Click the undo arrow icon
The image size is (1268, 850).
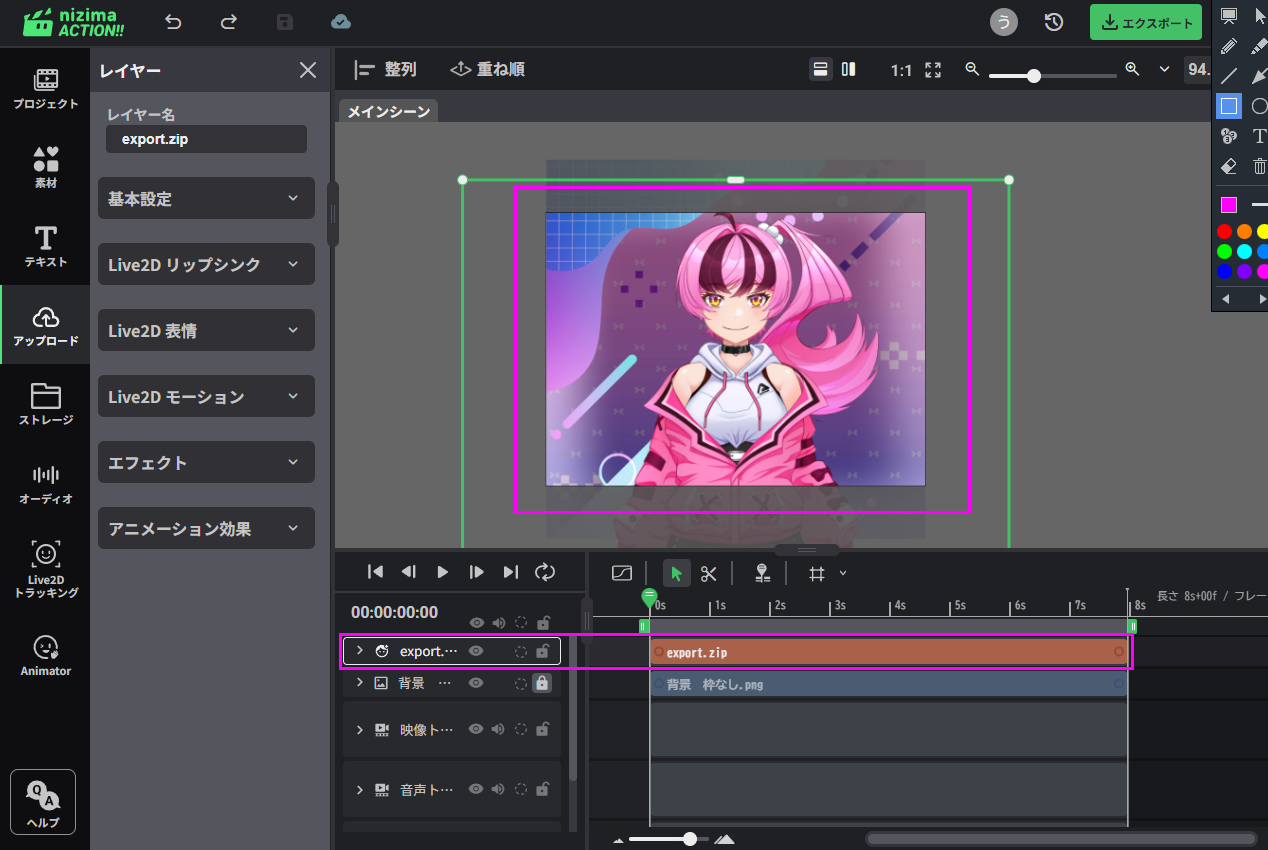(x=174, y=22)
